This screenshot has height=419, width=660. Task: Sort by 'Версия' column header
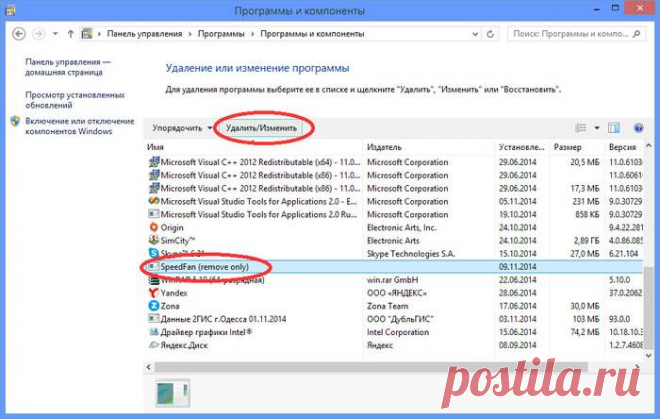[x=624, y=147]
